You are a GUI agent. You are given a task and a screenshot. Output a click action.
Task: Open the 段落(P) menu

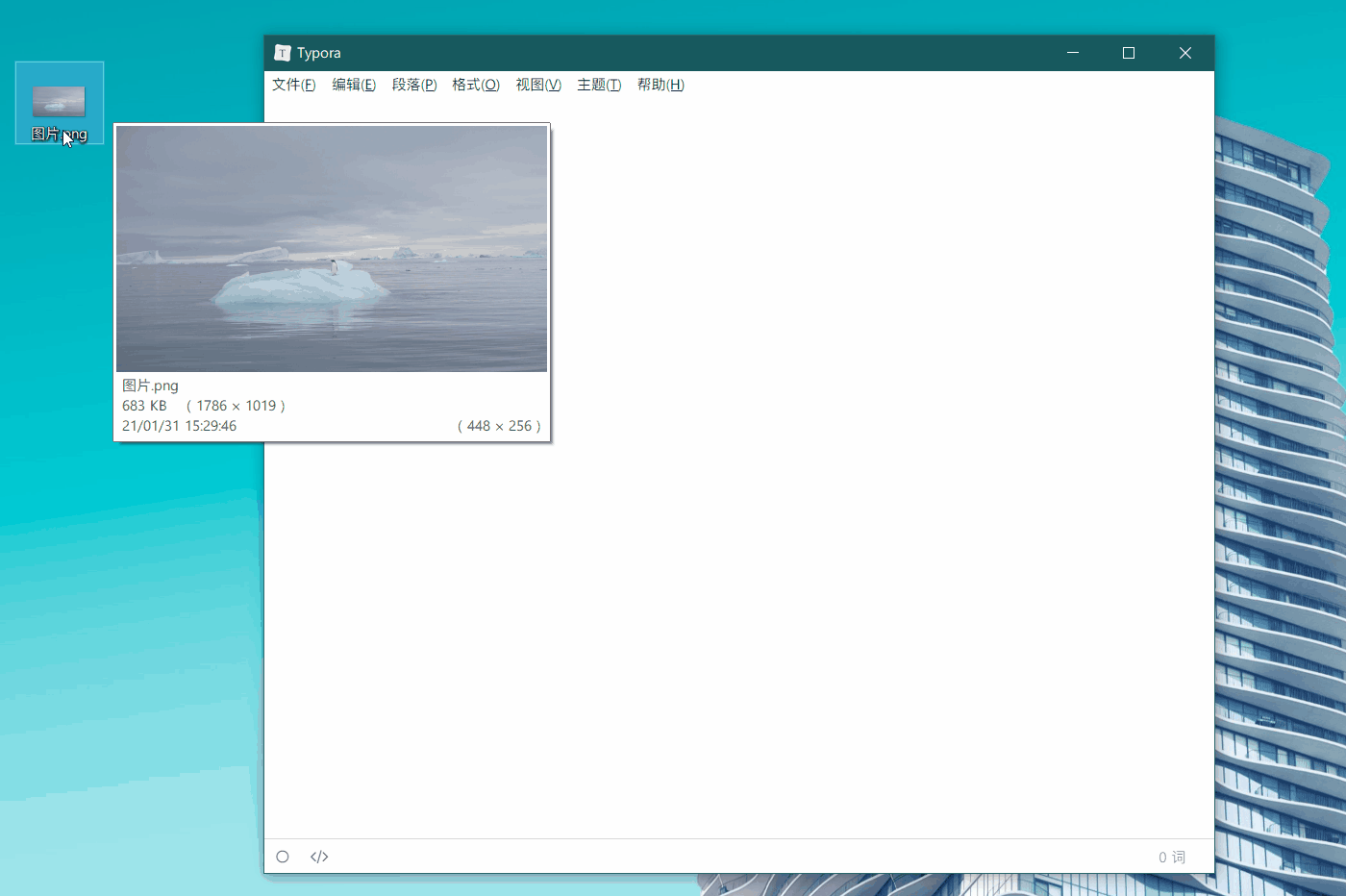tap(414, 85)
